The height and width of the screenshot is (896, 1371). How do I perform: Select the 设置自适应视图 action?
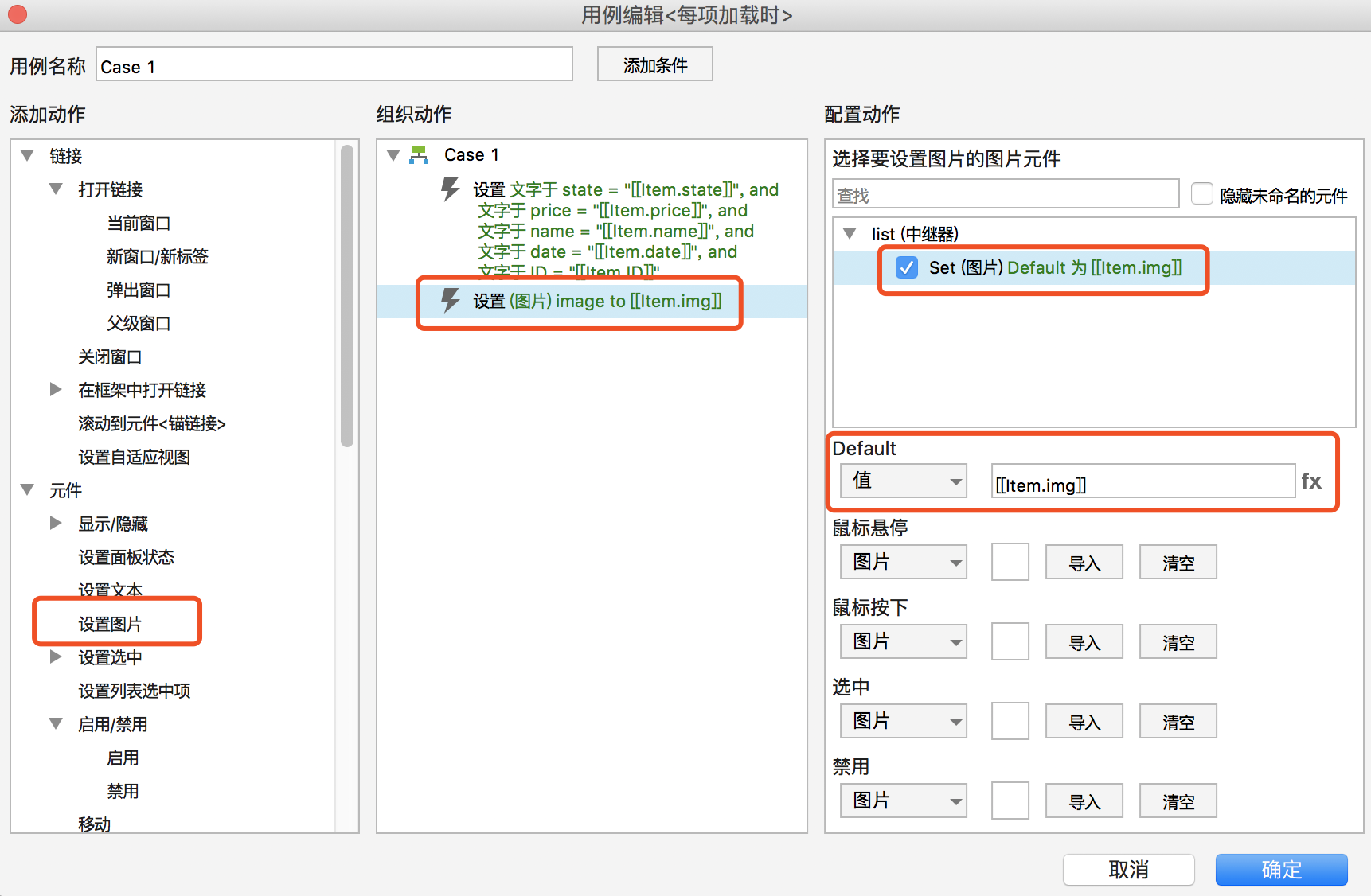click(x=134, y=457)
